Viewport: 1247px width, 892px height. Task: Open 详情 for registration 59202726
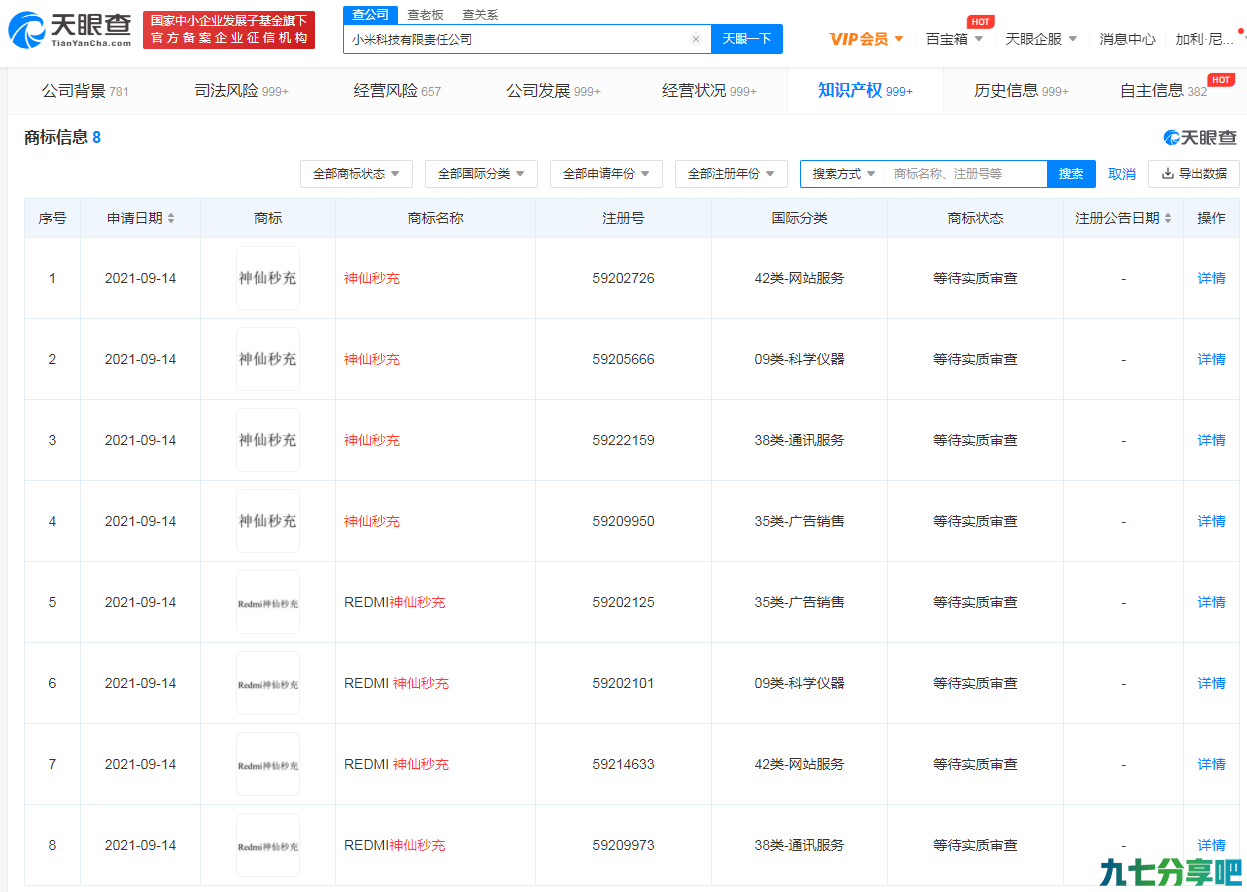[x=1211, y=278]
